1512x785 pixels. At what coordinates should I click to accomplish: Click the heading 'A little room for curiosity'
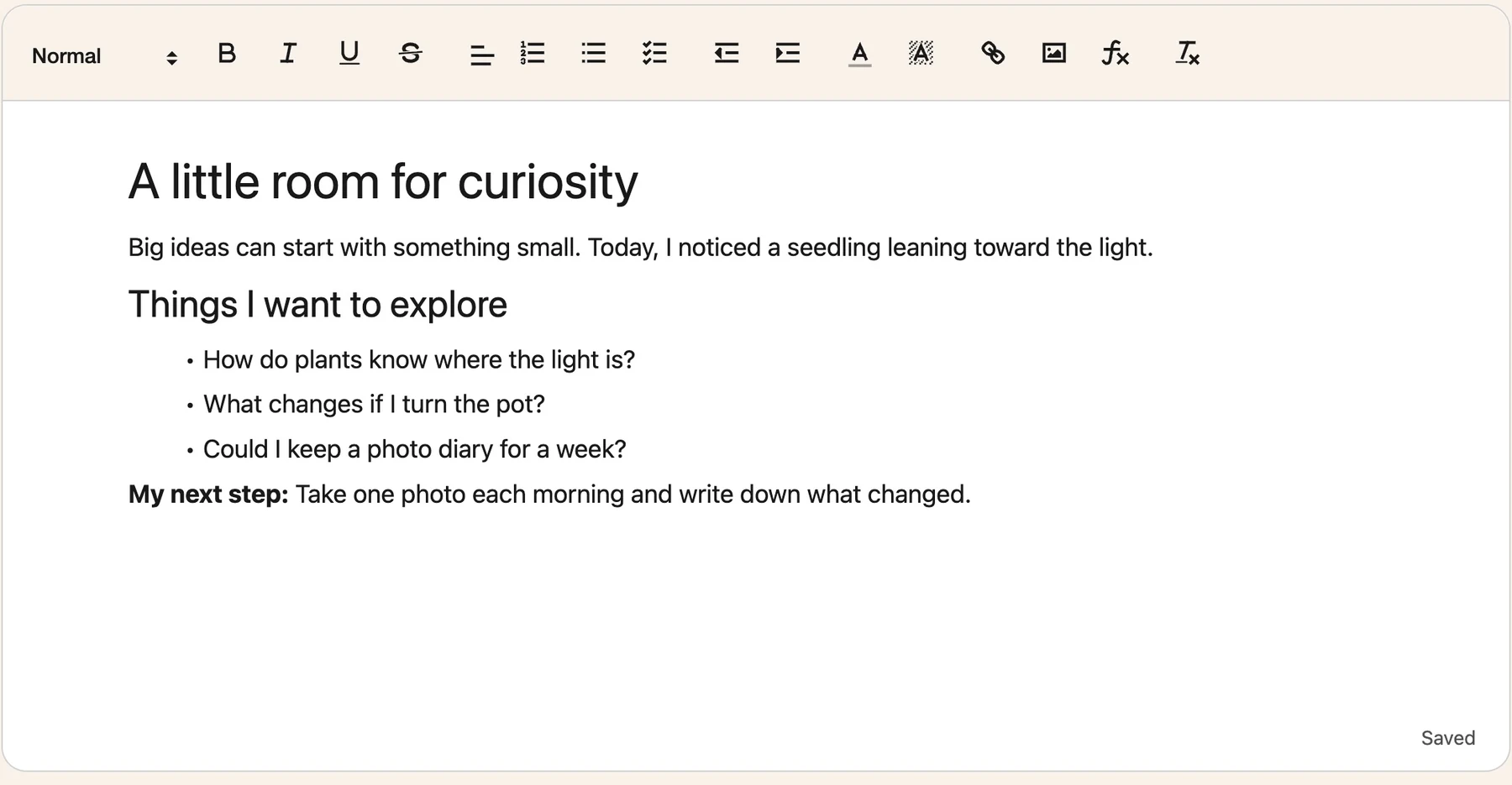(x=383, y=181)
